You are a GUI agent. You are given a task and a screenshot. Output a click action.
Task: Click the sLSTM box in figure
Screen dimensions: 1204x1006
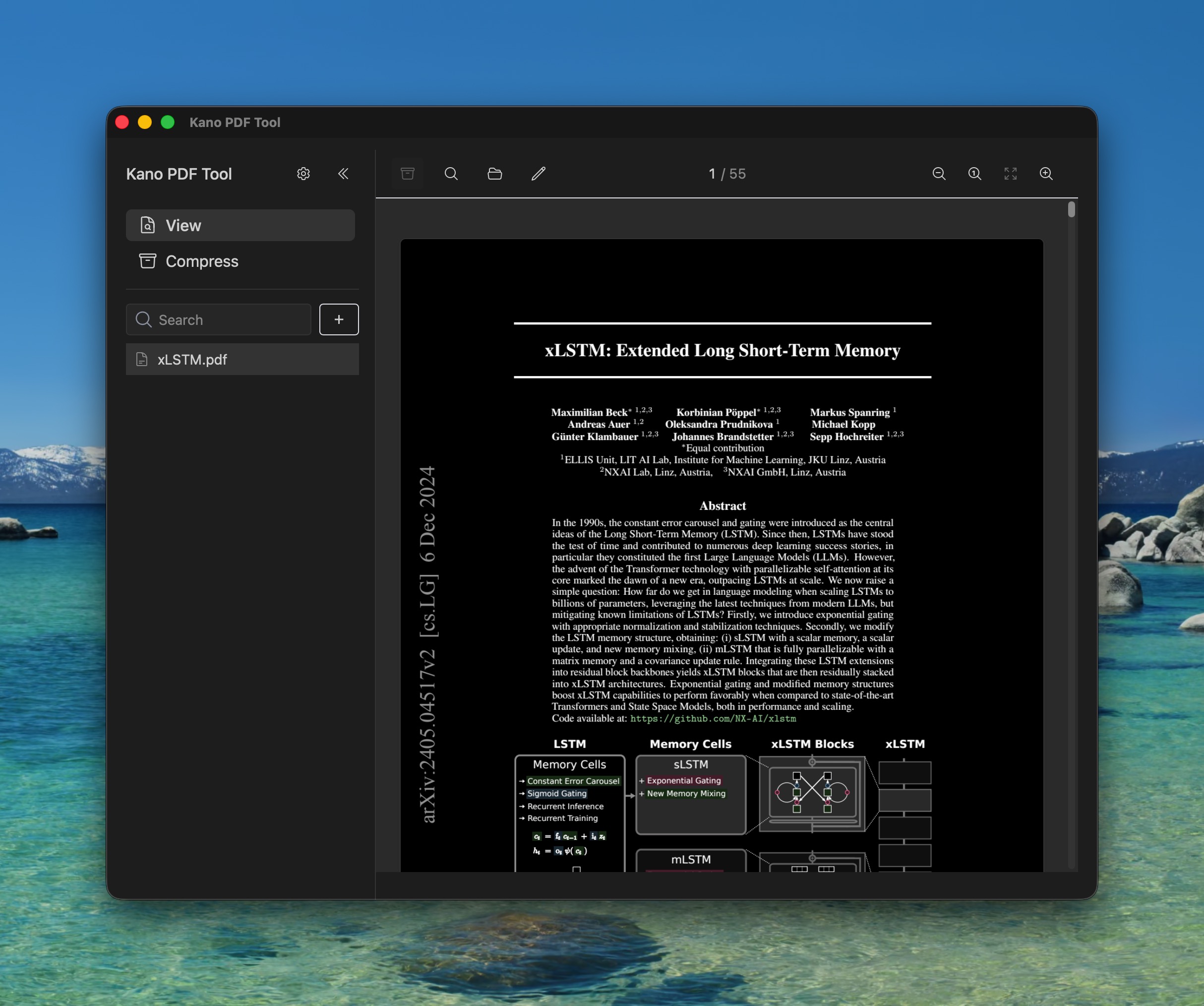click(691, 795)
